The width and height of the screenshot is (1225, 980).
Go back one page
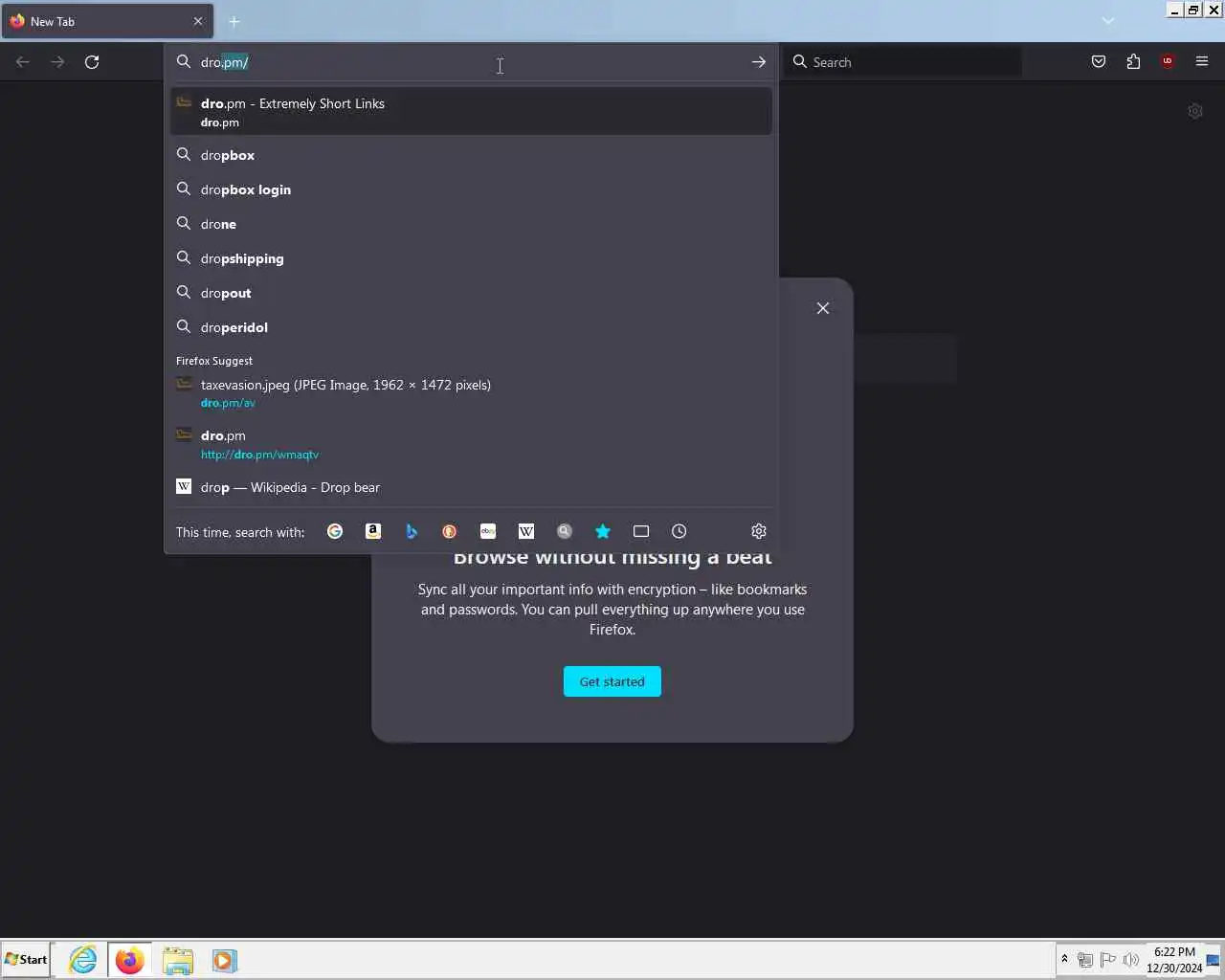[x=23, y=62]
